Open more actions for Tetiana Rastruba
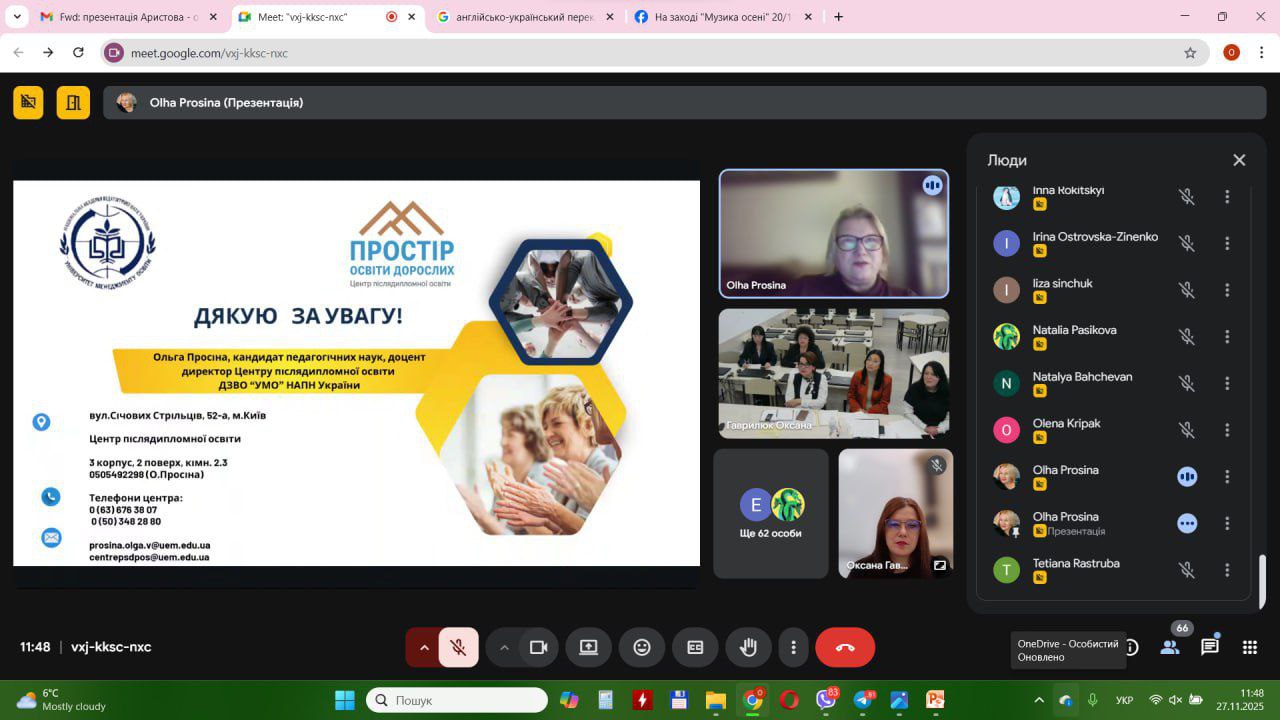The width and height of the screenshot is (1280, 720). coord(1227,570)
